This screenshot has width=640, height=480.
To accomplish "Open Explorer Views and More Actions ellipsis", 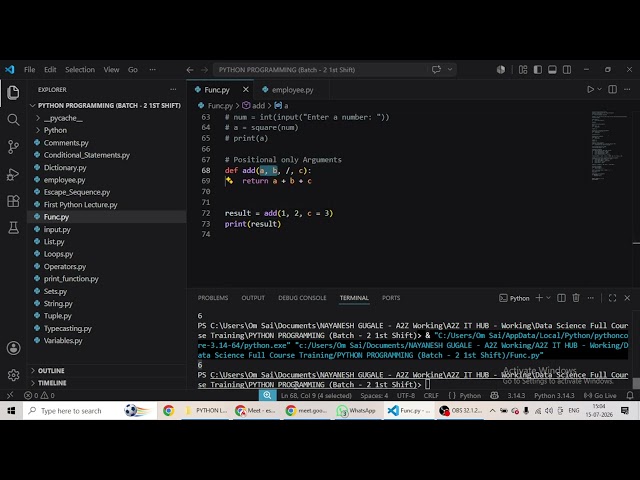I will pos(173,89).
